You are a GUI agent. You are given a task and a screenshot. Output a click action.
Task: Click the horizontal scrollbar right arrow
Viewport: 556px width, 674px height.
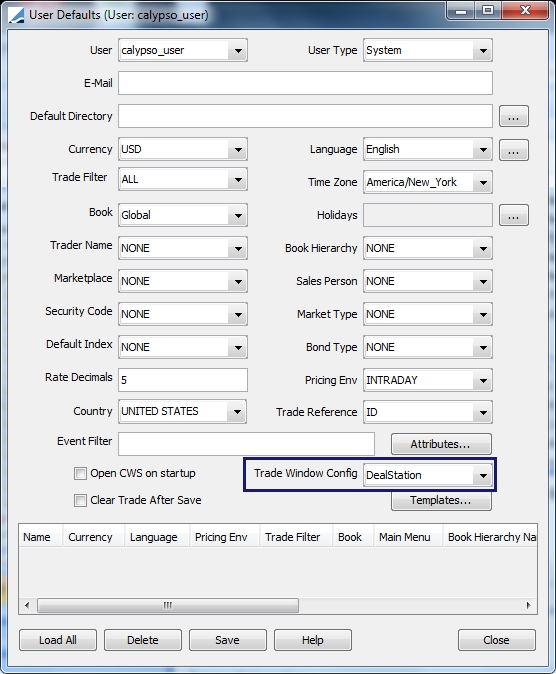[x=528, y=605]
